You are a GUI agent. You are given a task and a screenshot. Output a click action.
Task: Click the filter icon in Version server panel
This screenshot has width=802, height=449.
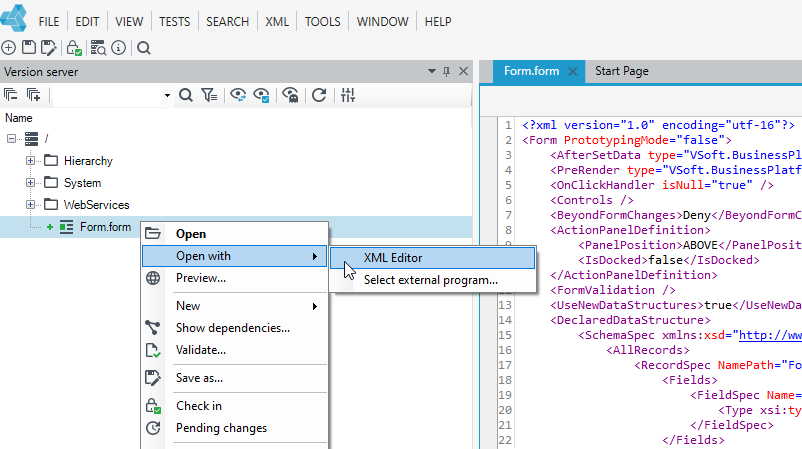click(x=209, y=95)
